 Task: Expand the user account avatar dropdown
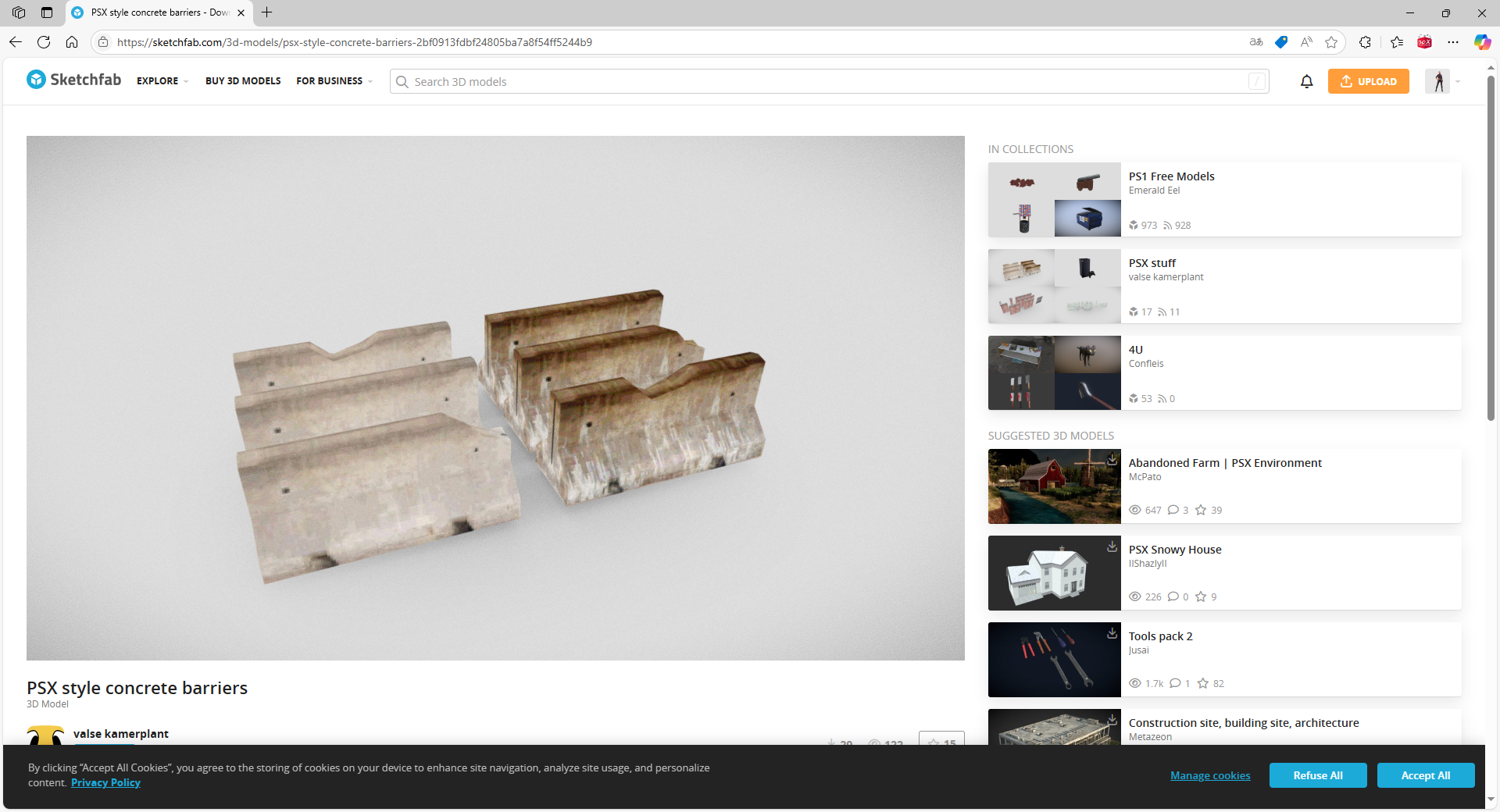(1441, 81)
